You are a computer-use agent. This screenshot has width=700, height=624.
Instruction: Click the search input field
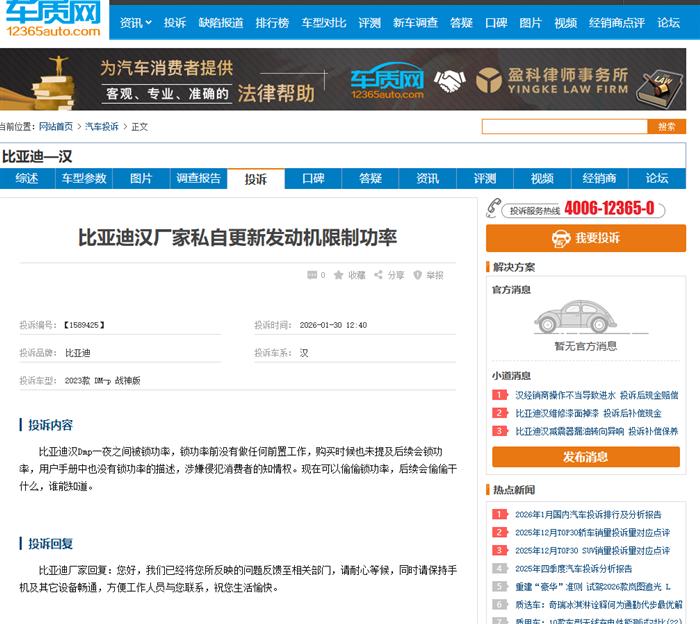564,127
